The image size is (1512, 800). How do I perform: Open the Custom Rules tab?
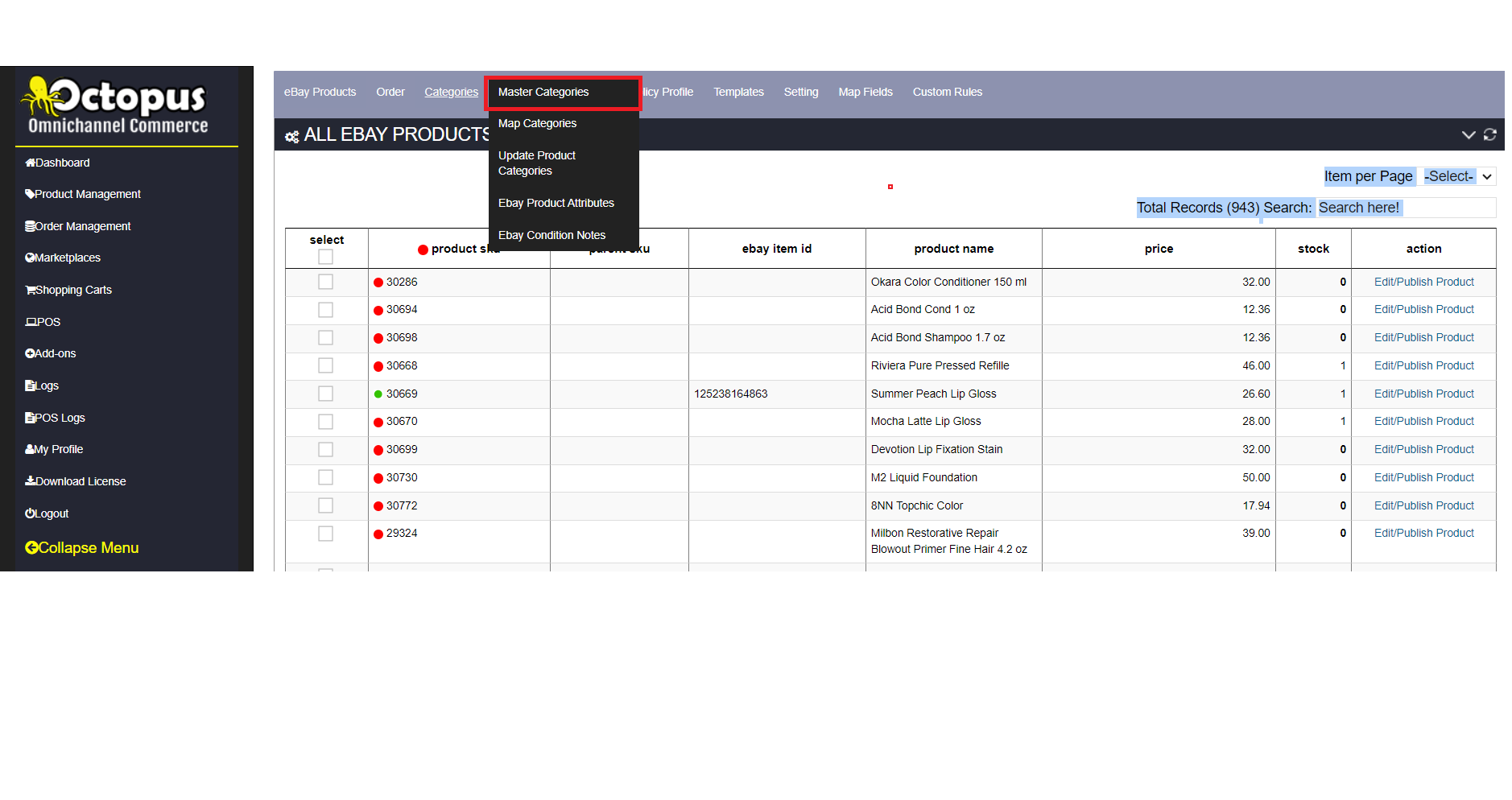click(948, 92)
